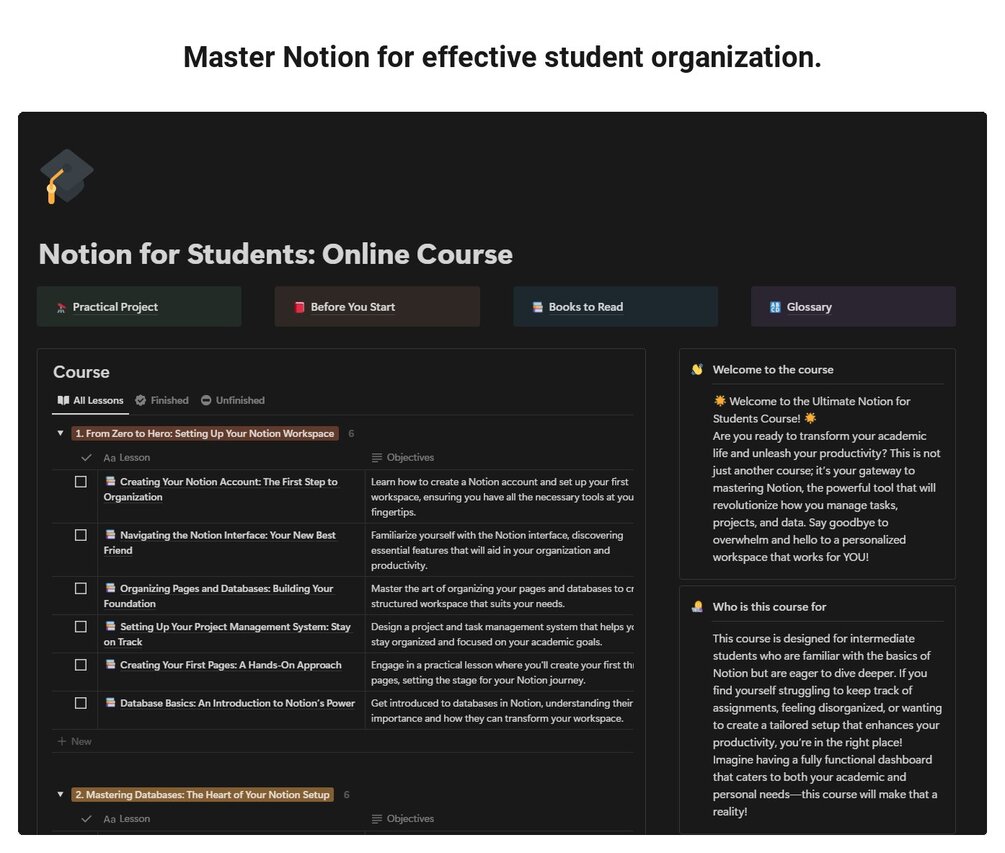The height and width of the screenshot is (853, 1005).
Task: Click the count 6 beside From Zero to Hero
Action: [x=351, y=433]
